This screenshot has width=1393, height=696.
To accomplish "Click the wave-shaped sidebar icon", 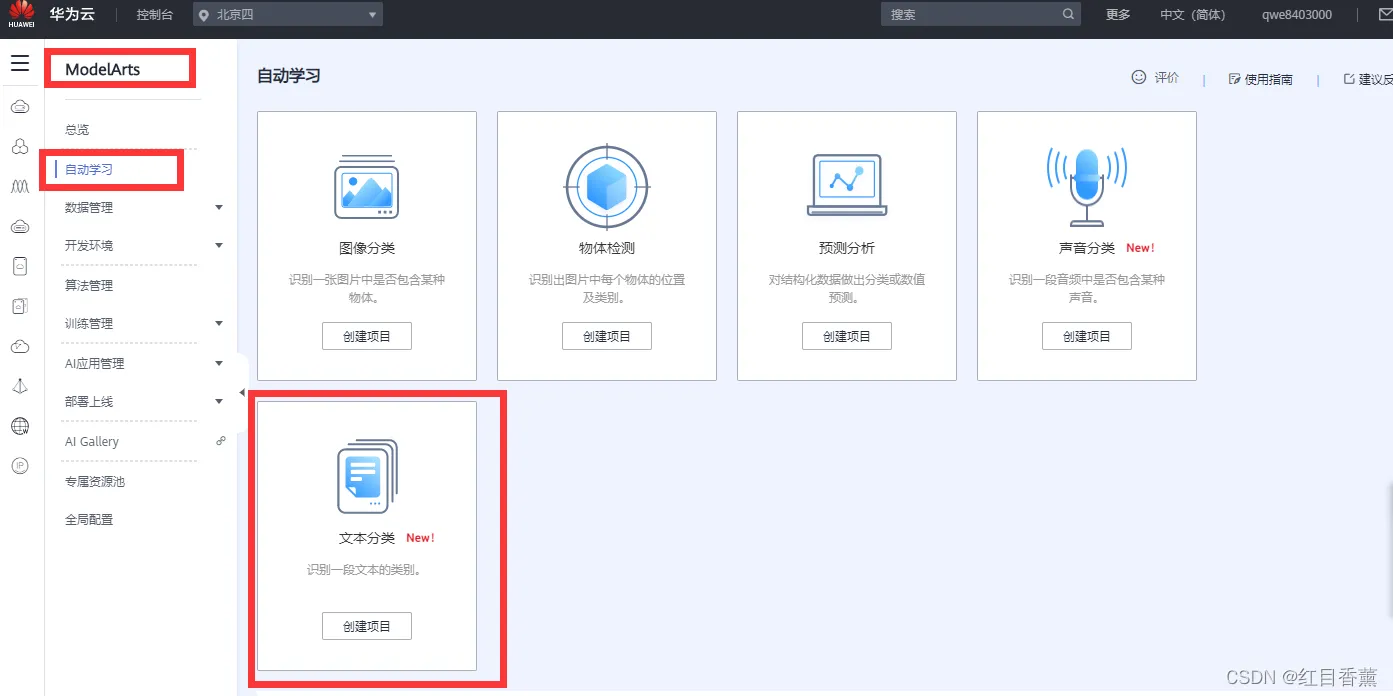I will coord(20,187).
